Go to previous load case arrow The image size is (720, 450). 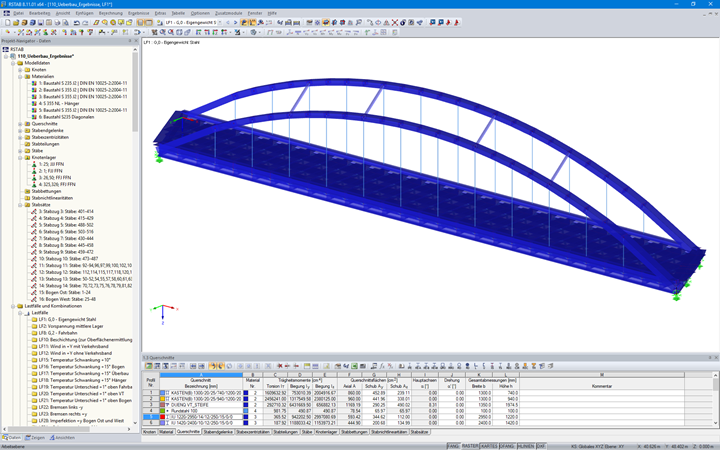[x=228, y=22]
